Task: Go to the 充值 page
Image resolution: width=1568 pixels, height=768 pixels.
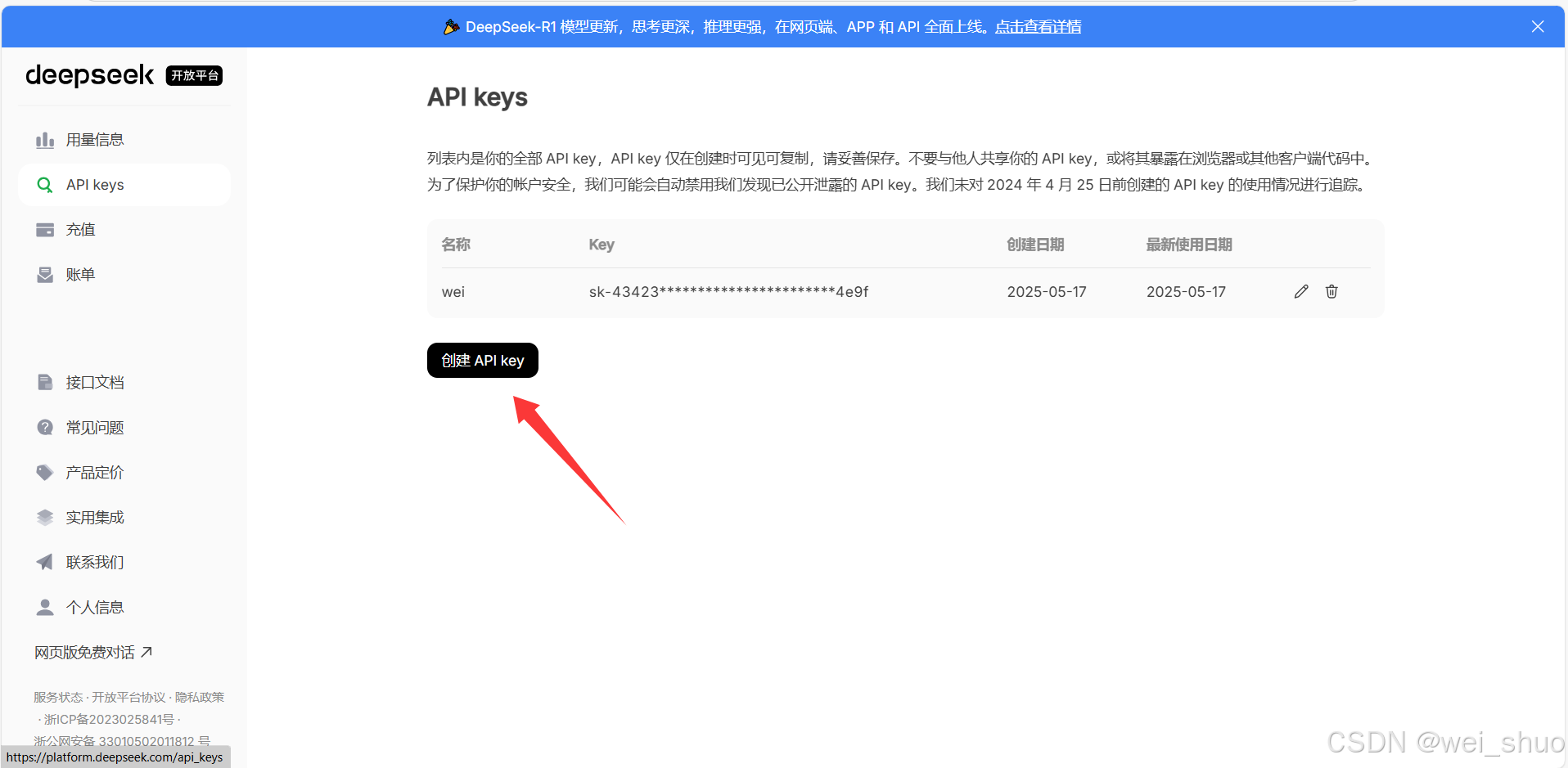Action: [124, 230]
